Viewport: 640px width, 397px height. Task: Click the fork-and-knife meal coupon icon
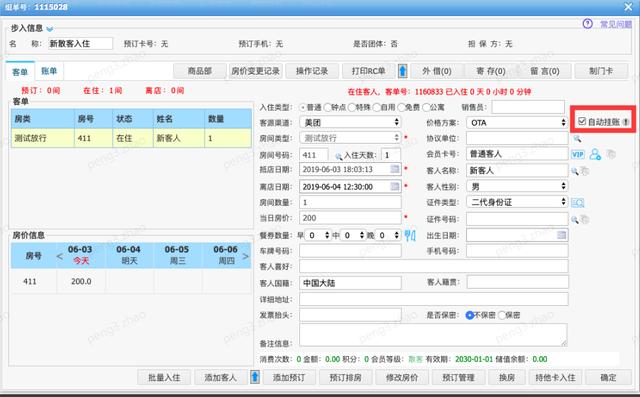(x=410, y=235)
